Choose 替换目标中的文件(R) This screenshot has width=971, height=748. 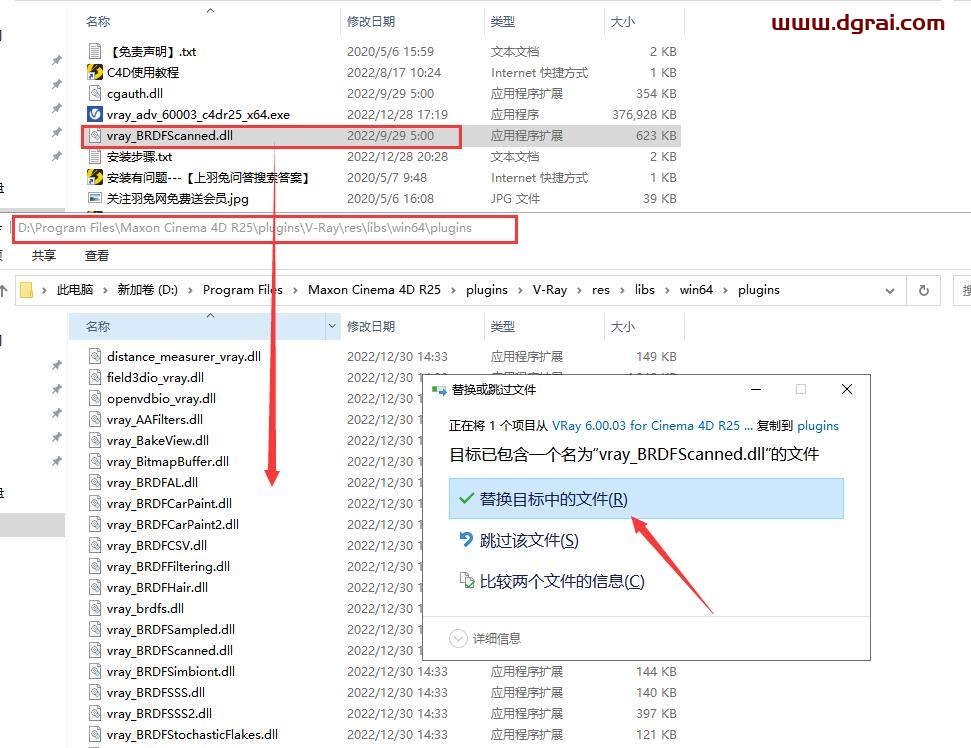pyautogui.click(x=553, y=499)
